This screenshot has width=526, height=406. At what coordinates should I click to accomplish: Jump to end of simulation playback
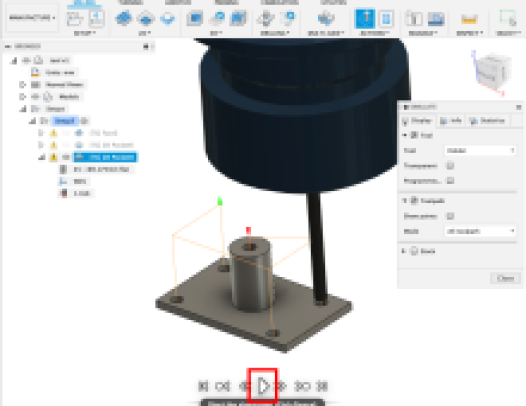pos(322,386)
